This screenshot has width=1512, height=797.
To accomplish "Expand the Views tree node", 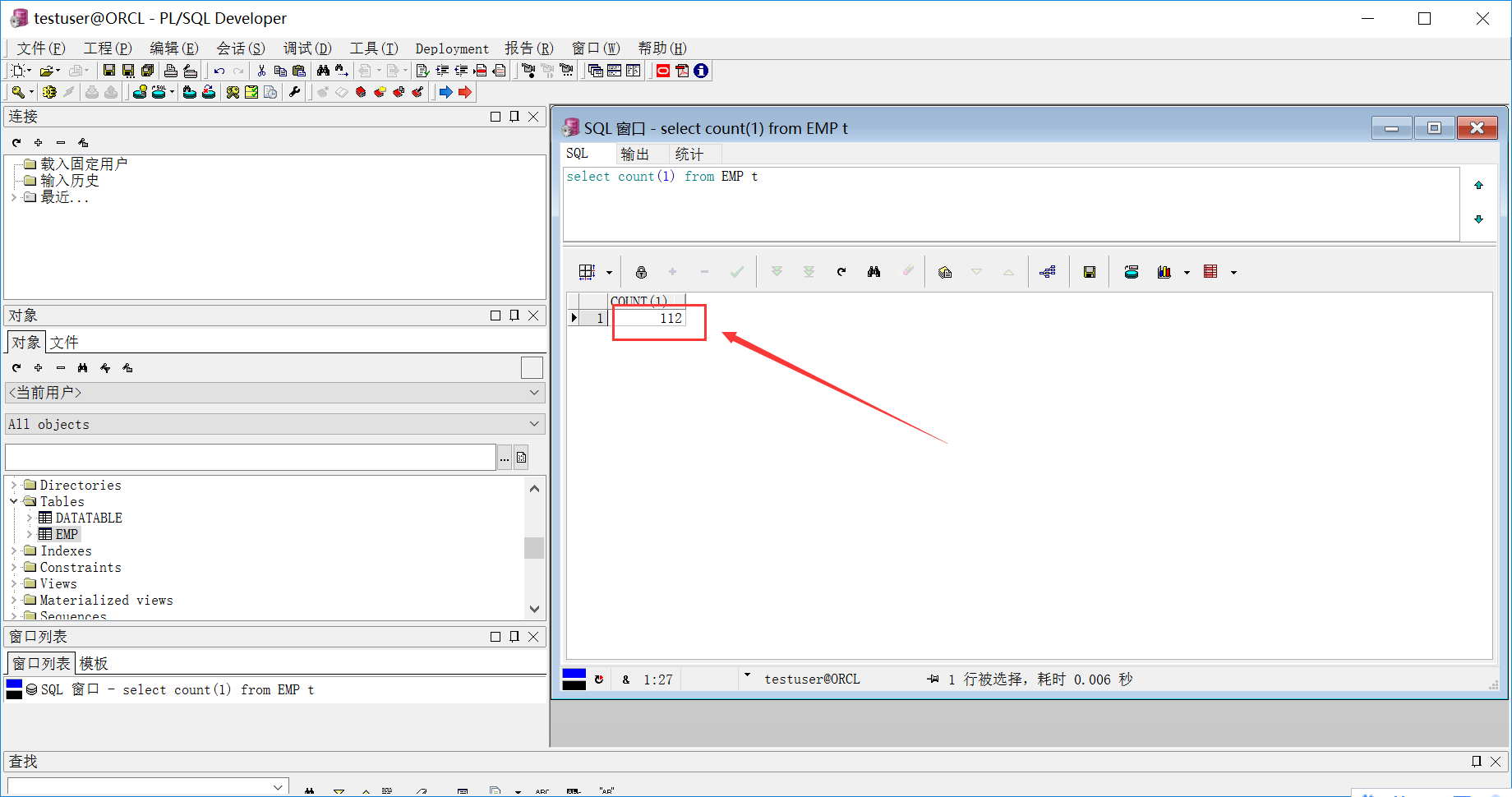I will coord(13,583).
